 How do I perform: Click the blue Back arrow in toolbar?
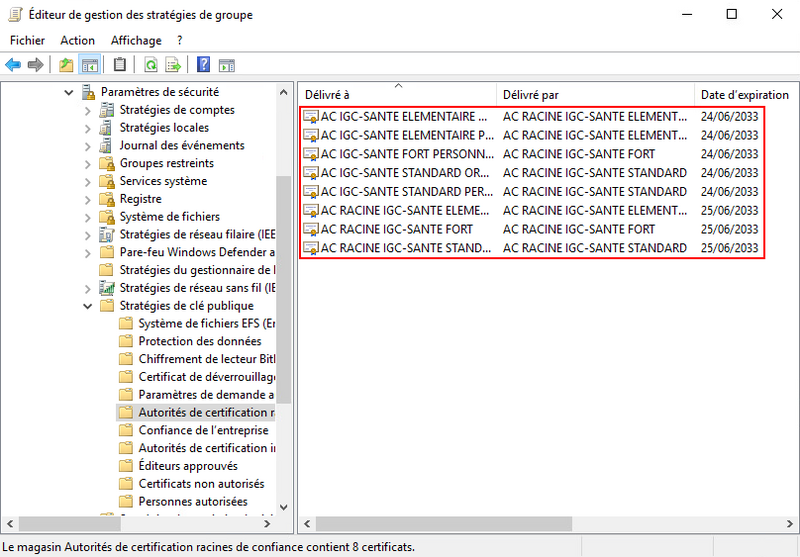coord(13,65)
